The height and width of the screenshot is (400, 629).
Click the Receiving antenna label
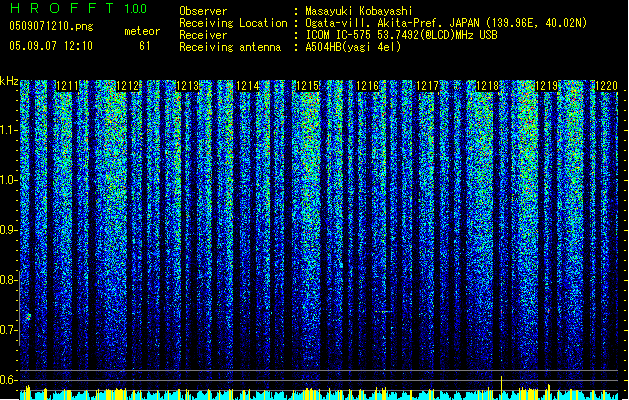[230, 47]
